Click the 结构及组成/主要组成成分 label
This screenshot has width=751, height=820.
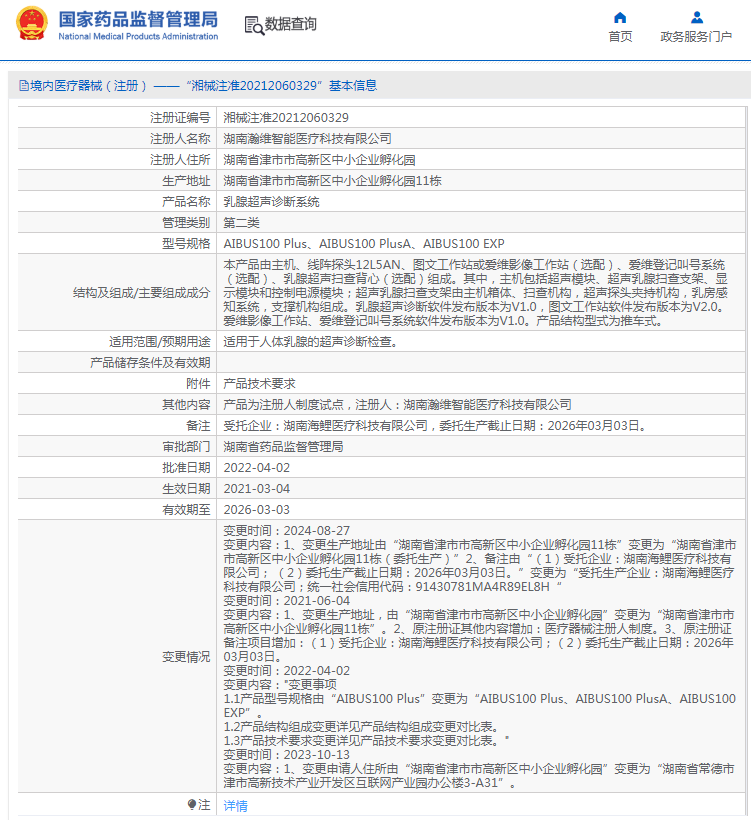(141, 292)
